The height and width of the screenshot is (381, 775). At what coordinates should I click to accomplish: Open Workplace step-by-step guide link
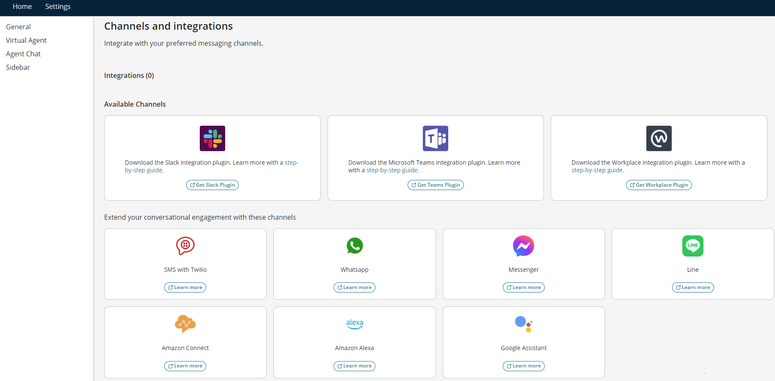(x=598, y=170)
